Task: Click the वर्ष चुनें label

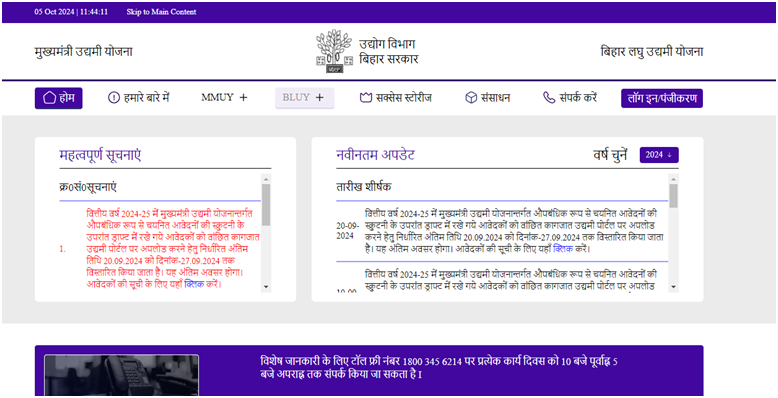Action: pos(610,155)
